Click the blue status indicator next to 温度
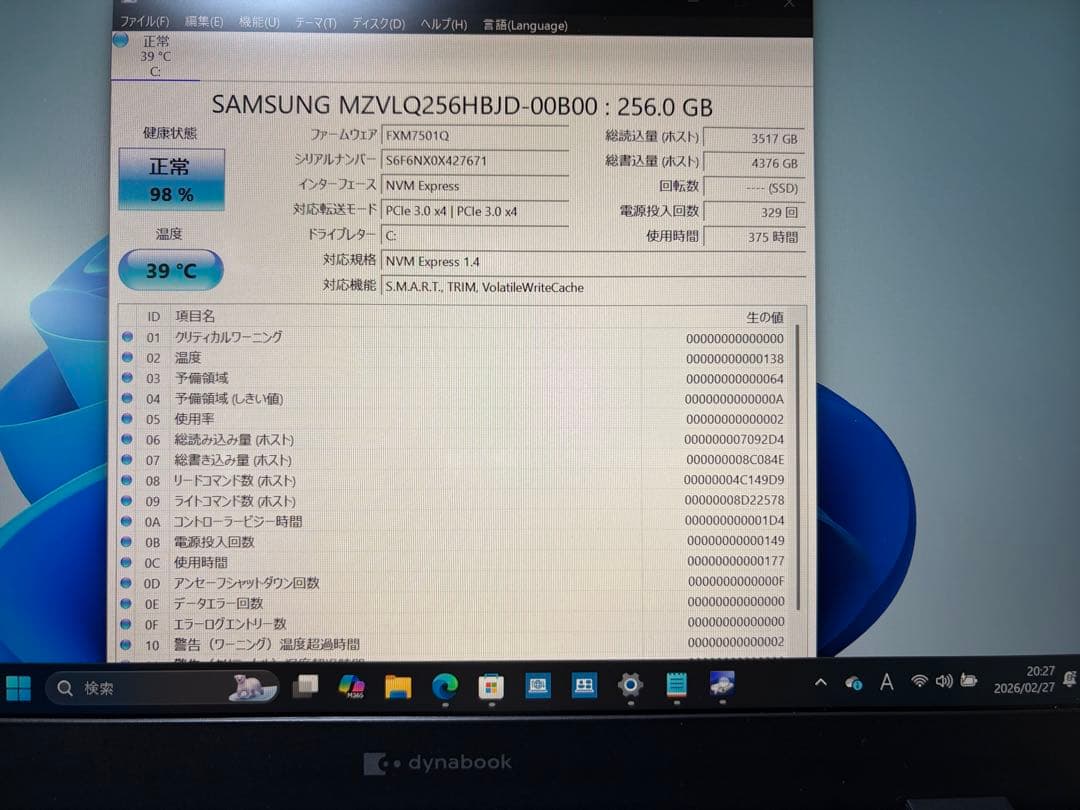The height and width of the screenshot is (810, 1080). pyautogui.click(x=127, y=357)
